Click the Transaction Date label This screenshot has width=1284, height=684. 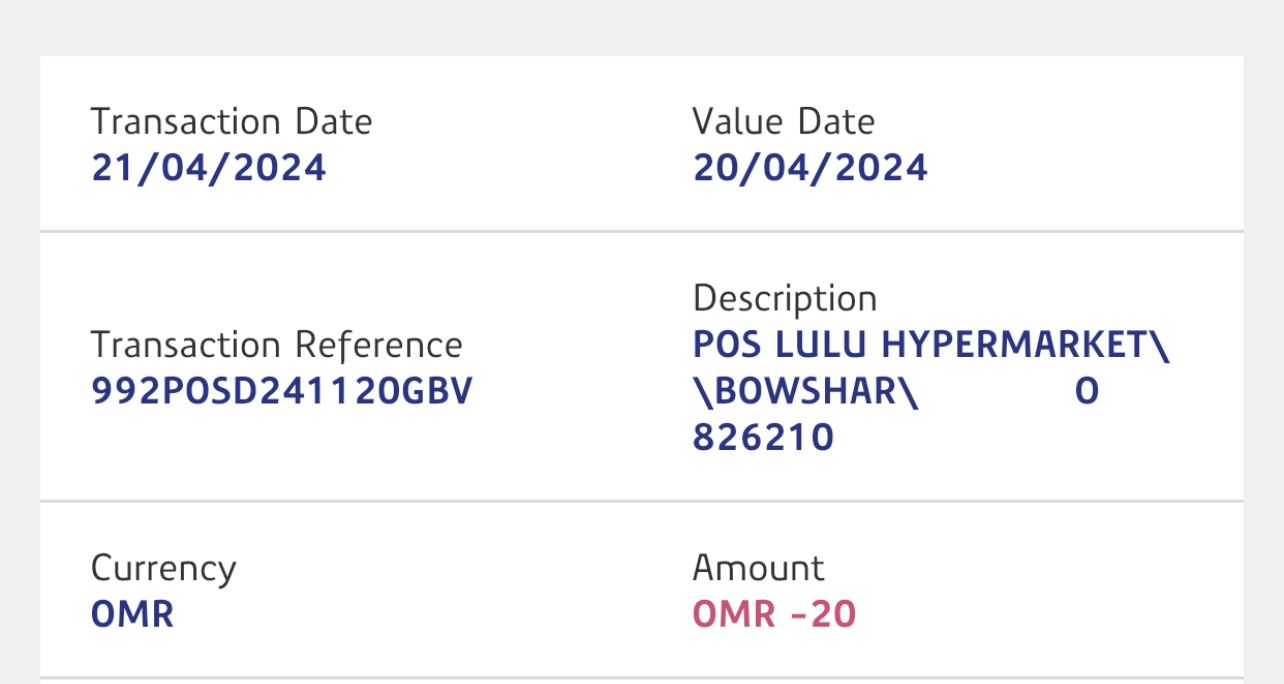click(x=231, y=122)
